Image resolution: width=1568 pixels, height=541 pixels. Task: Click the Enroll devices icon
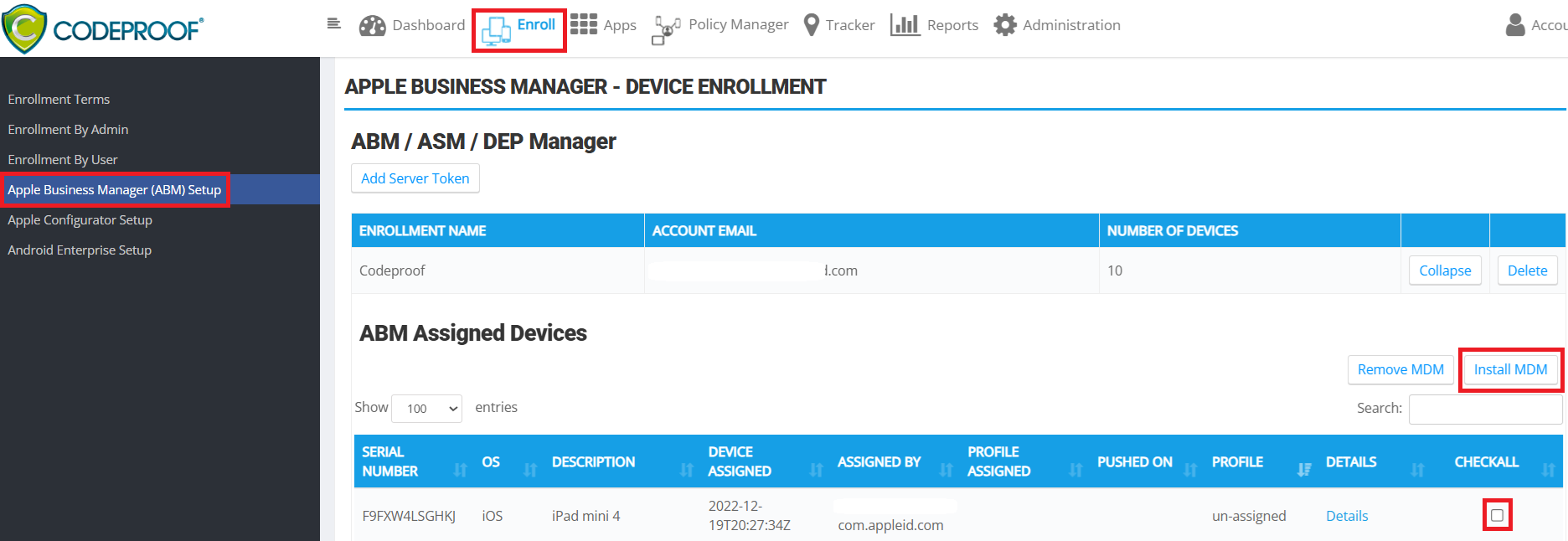tap(496, 31)
